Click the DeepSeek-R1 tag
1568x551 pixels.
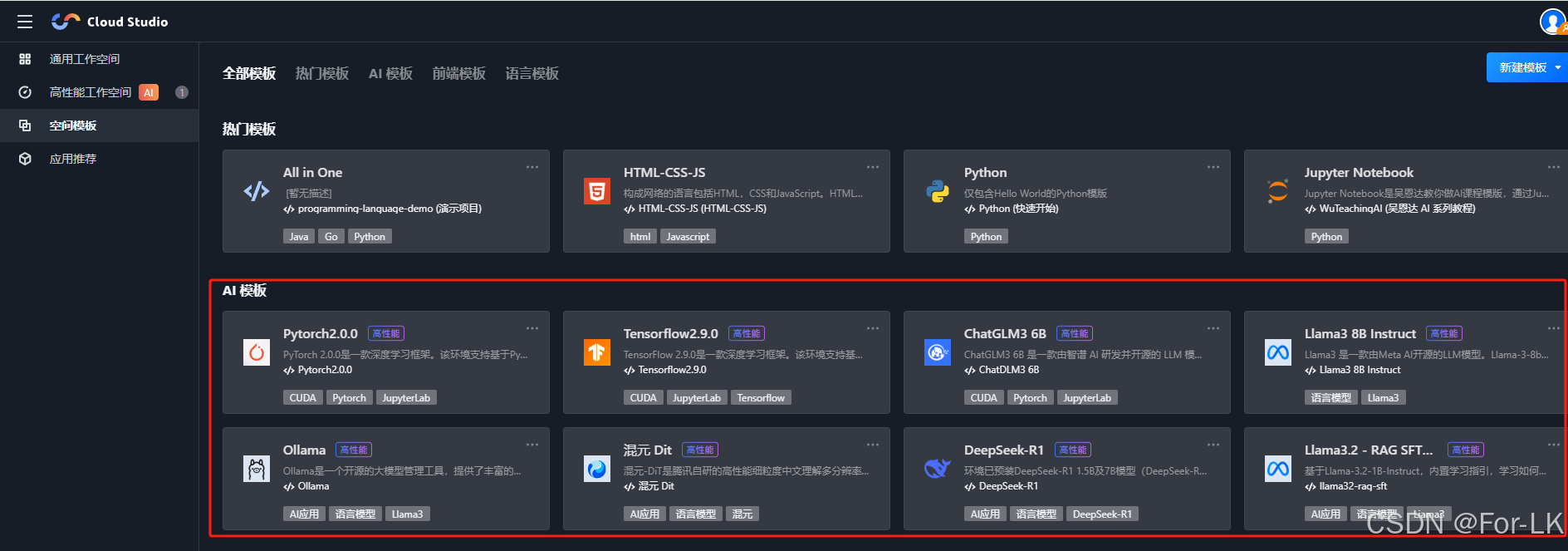click(x=1102, y=514)
